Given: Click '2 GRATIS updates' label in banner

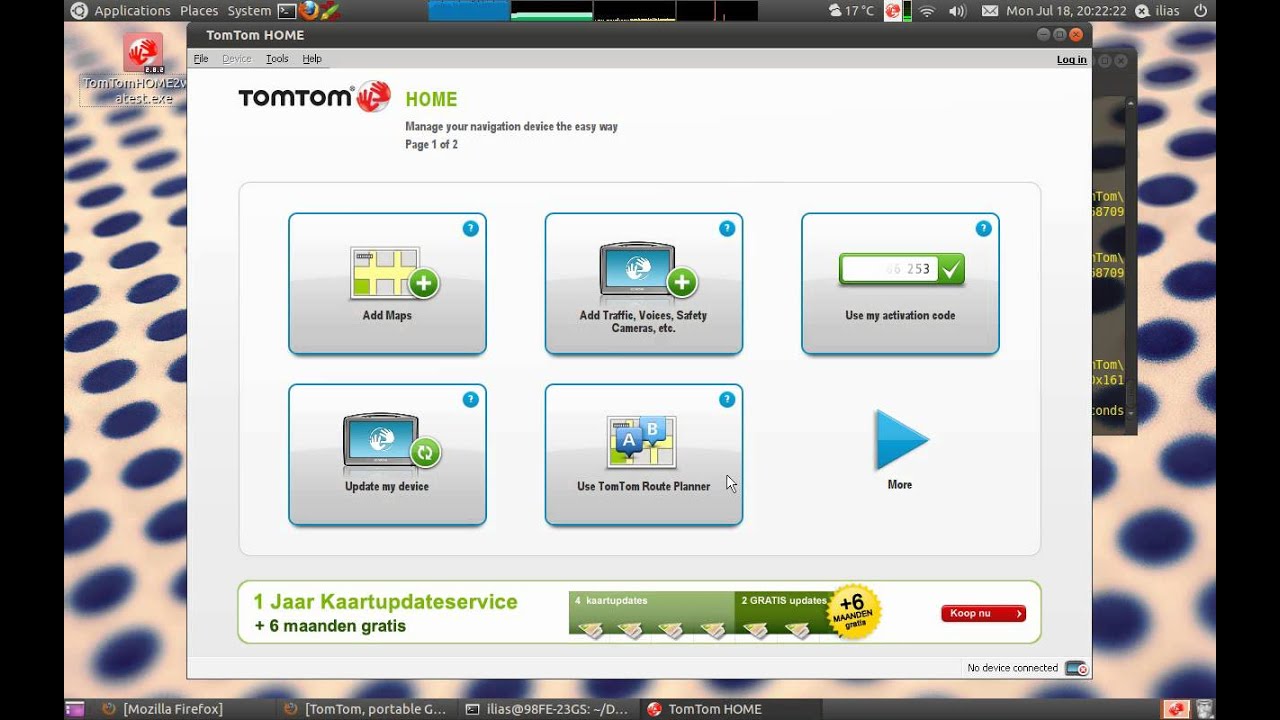Looking at the screenshot, I should 784,601.
